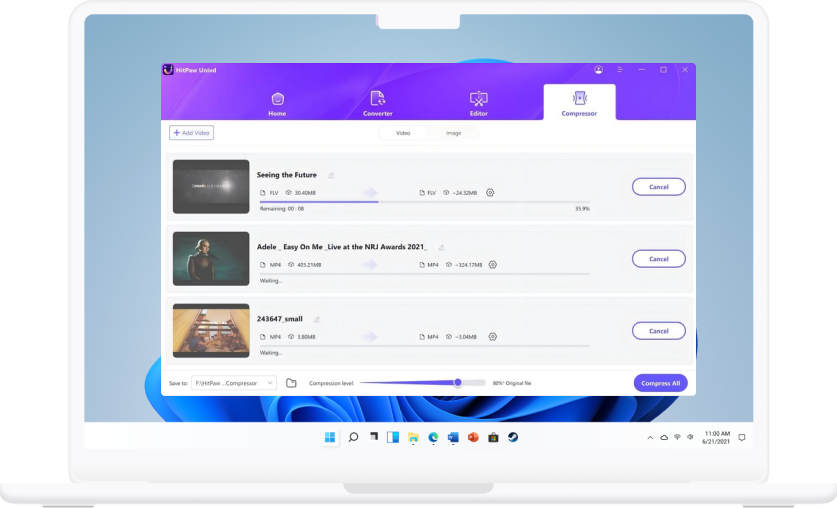Viewport: 837px width, 508px height.
Task: Switch to Image compression mode
Action: 453,133
